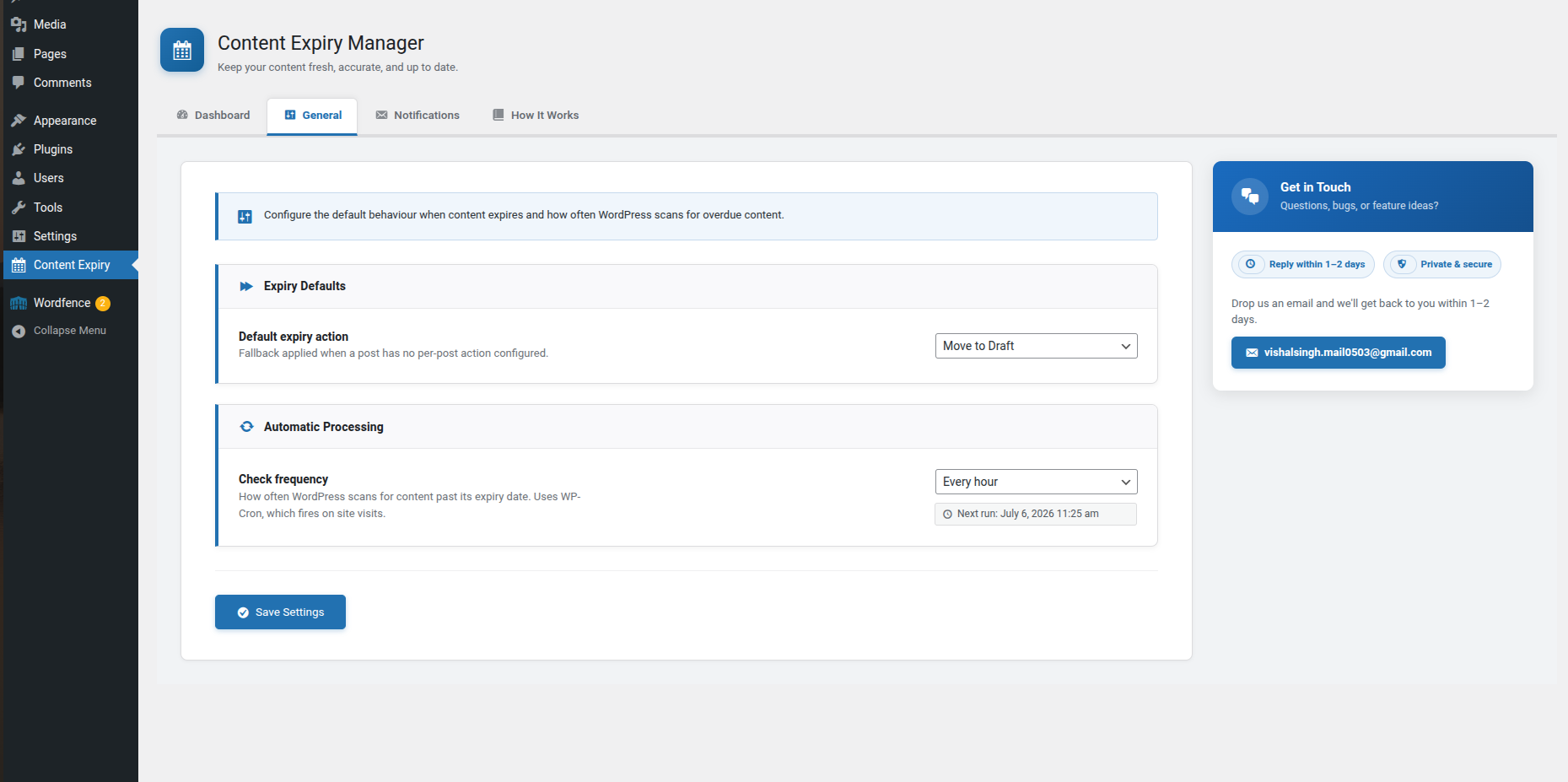Click the Expiry Defaults forward arrow icon
The height and width of the screenshot is (782, 1568).
246,287
